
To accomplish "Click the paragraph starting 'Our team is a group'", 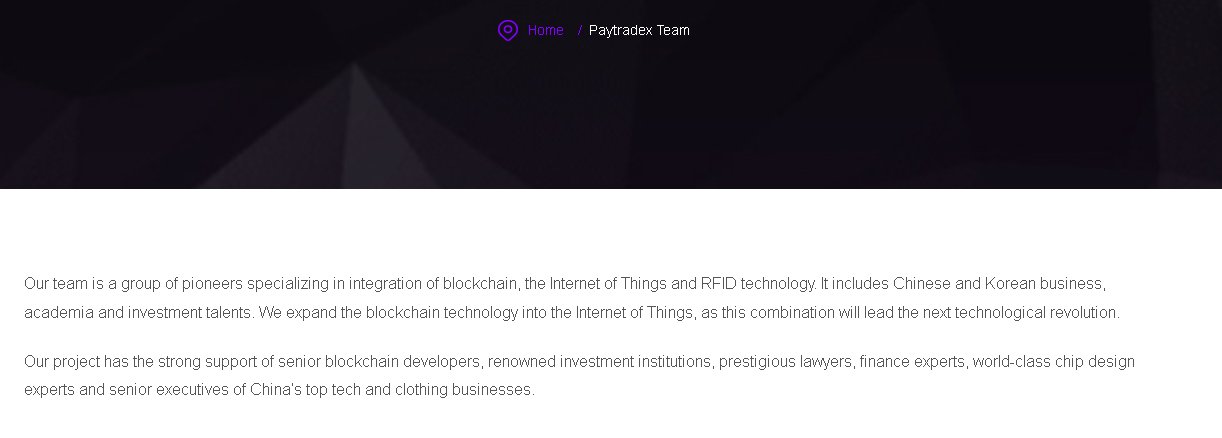I will [x=572, y=297].
